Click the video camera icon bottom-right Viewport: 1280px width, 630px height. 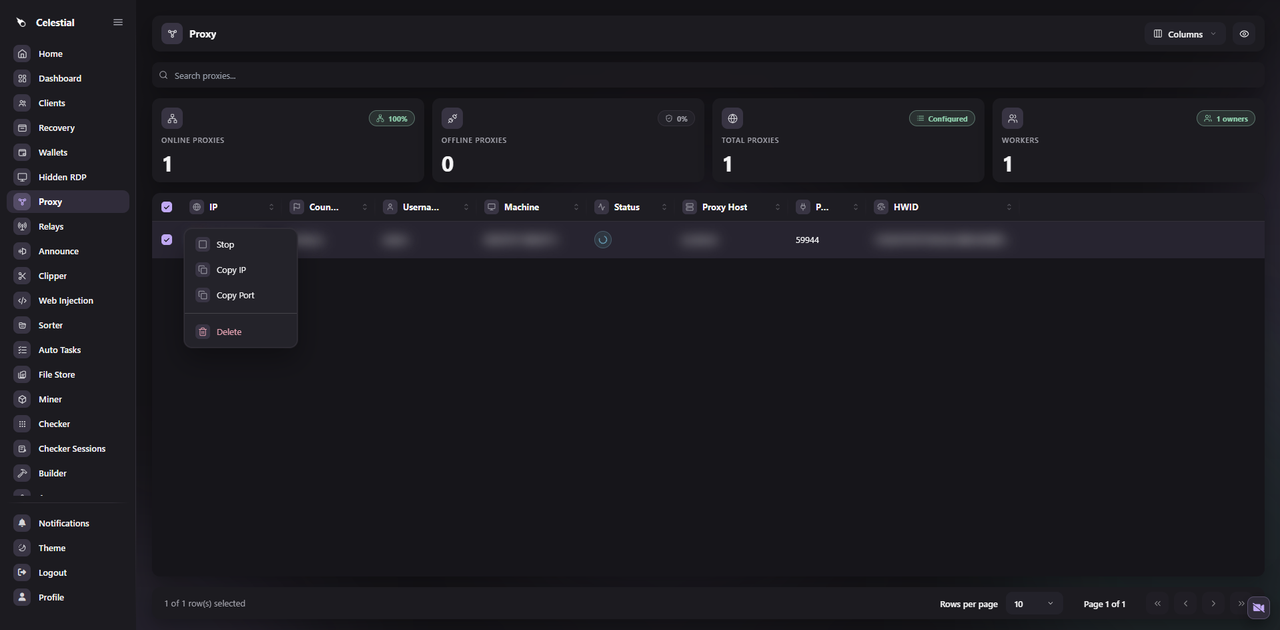tap(1258, 608)
